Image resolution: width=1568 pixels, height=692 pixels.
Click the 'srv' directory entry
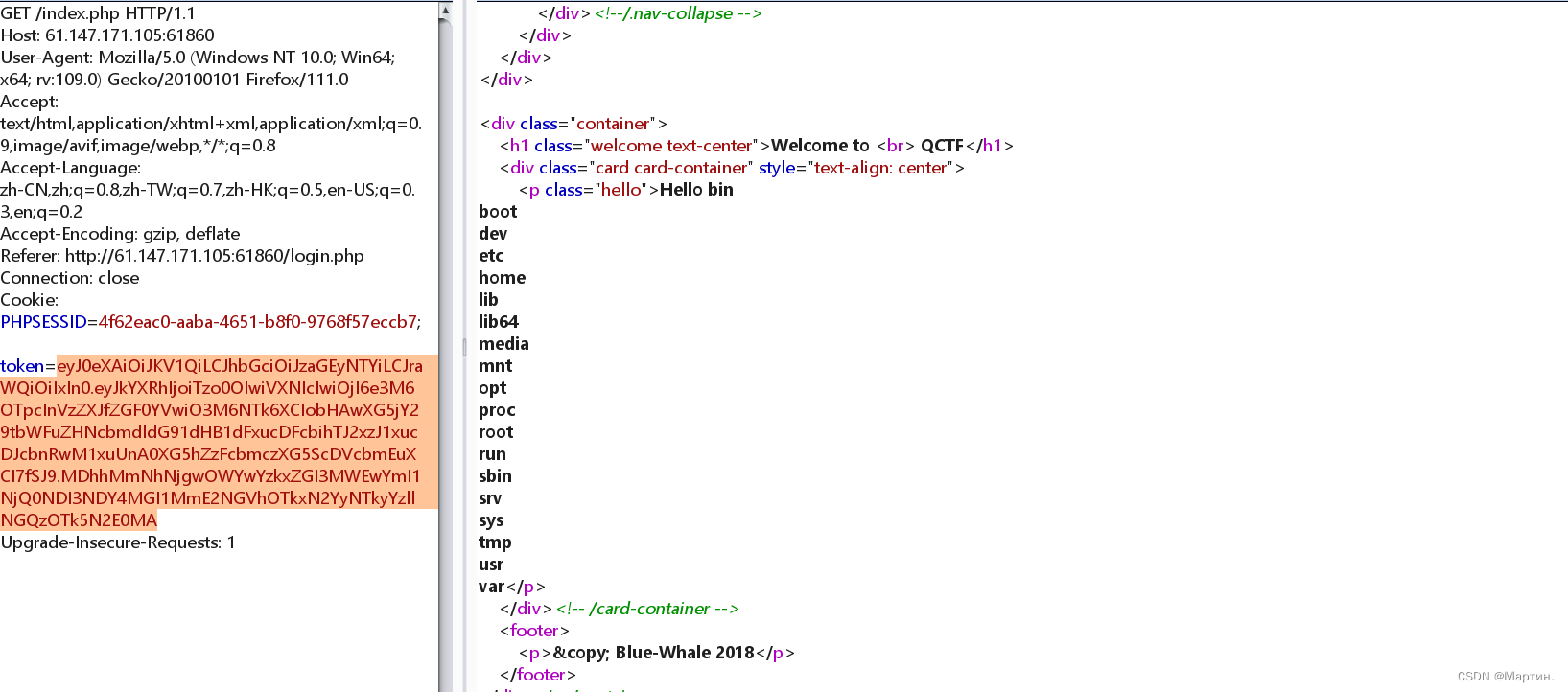point(490,498)
